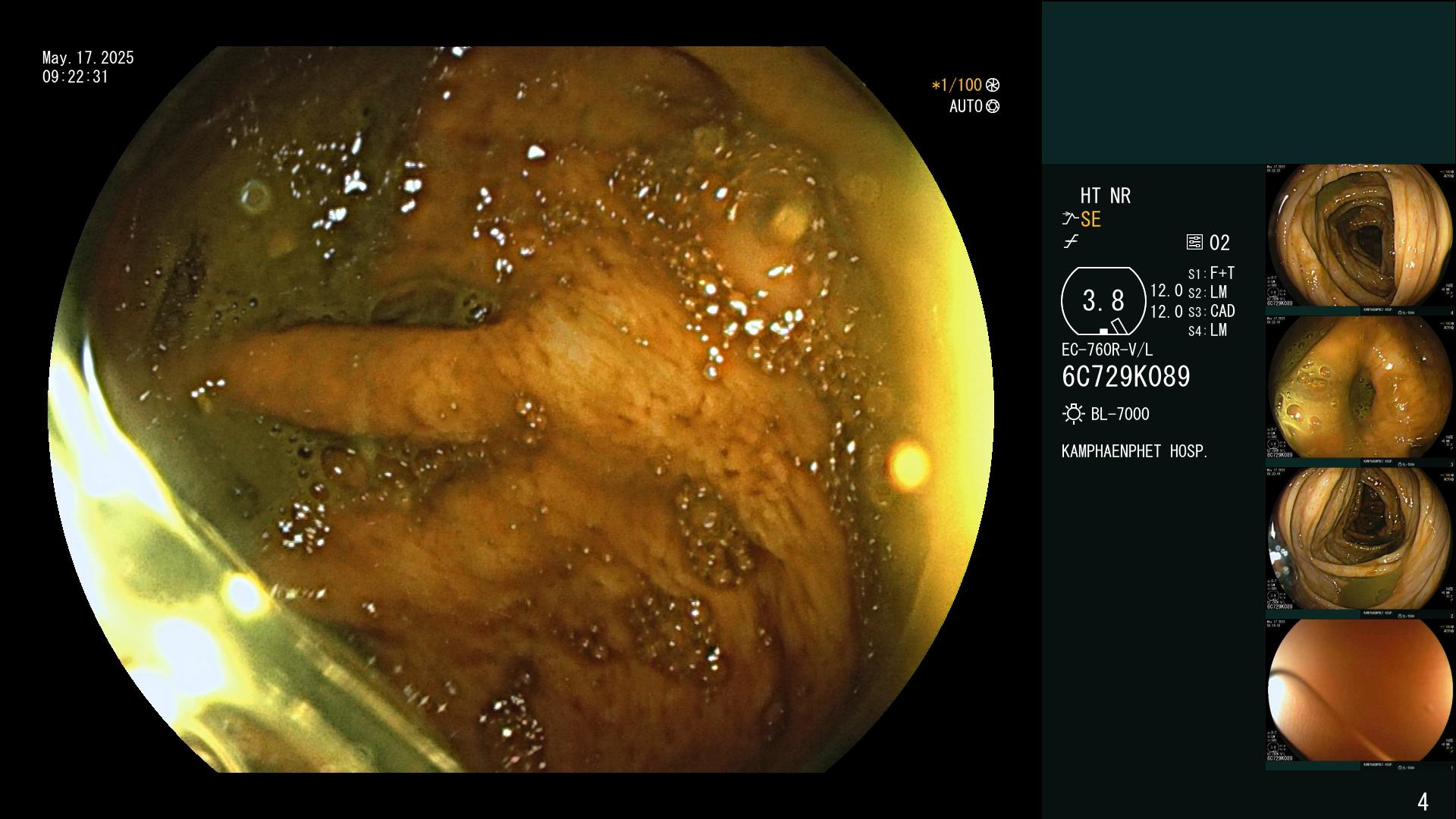Click the AUTO iris mode icon

pos(993,107)
